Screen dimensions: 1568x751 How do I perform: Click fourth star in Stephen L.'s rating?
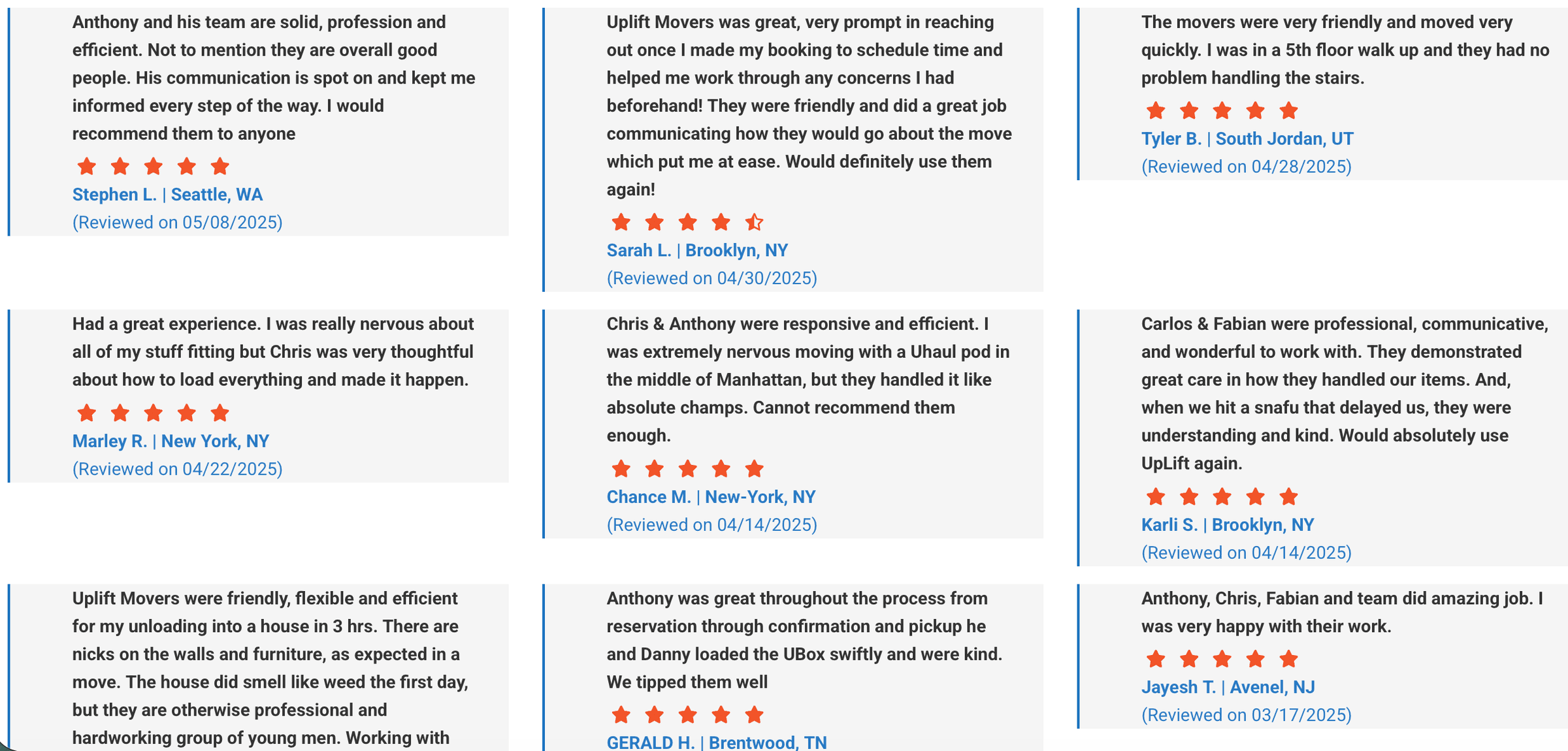pyautogui.click(x=187, y=167)
